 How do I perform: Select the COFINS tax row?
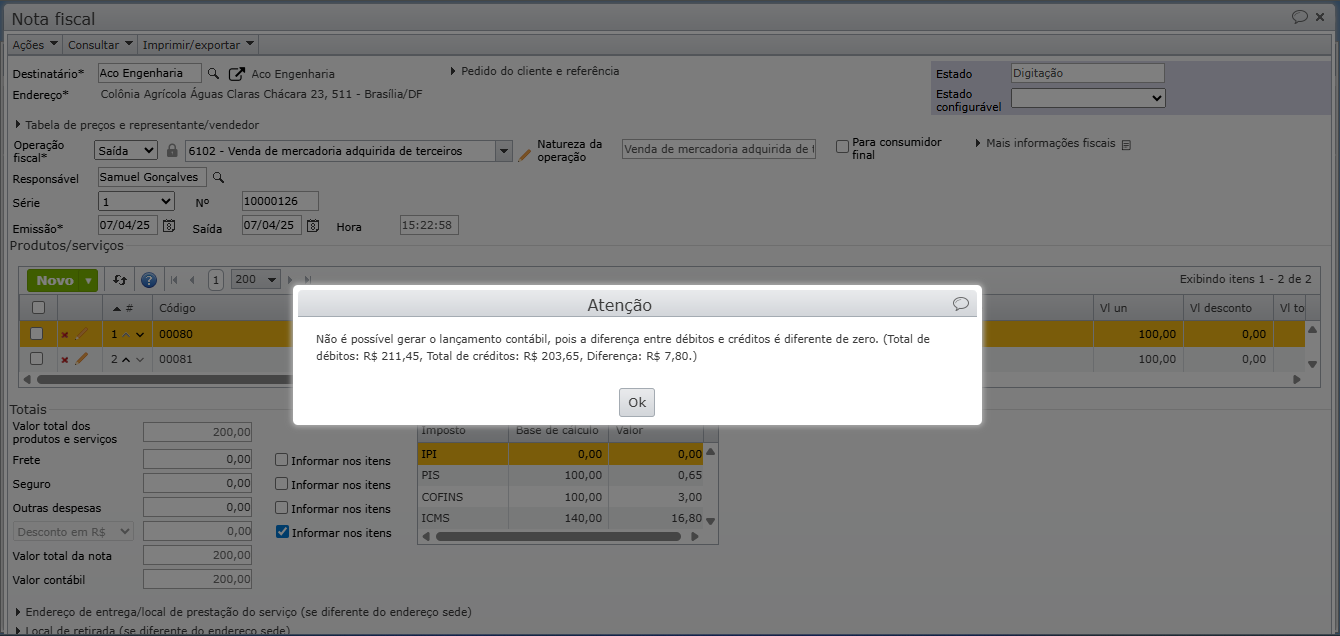point(560,497)
